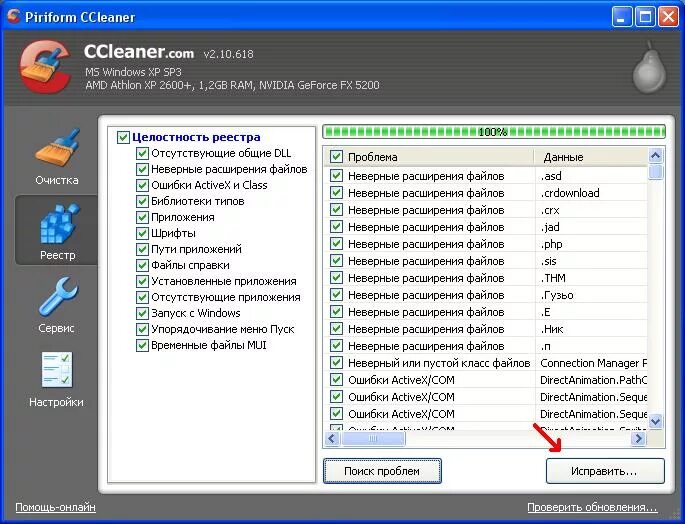685x524 pixels.
Task: Minimize the CCleaner window
Action: (x=622, y=17)
